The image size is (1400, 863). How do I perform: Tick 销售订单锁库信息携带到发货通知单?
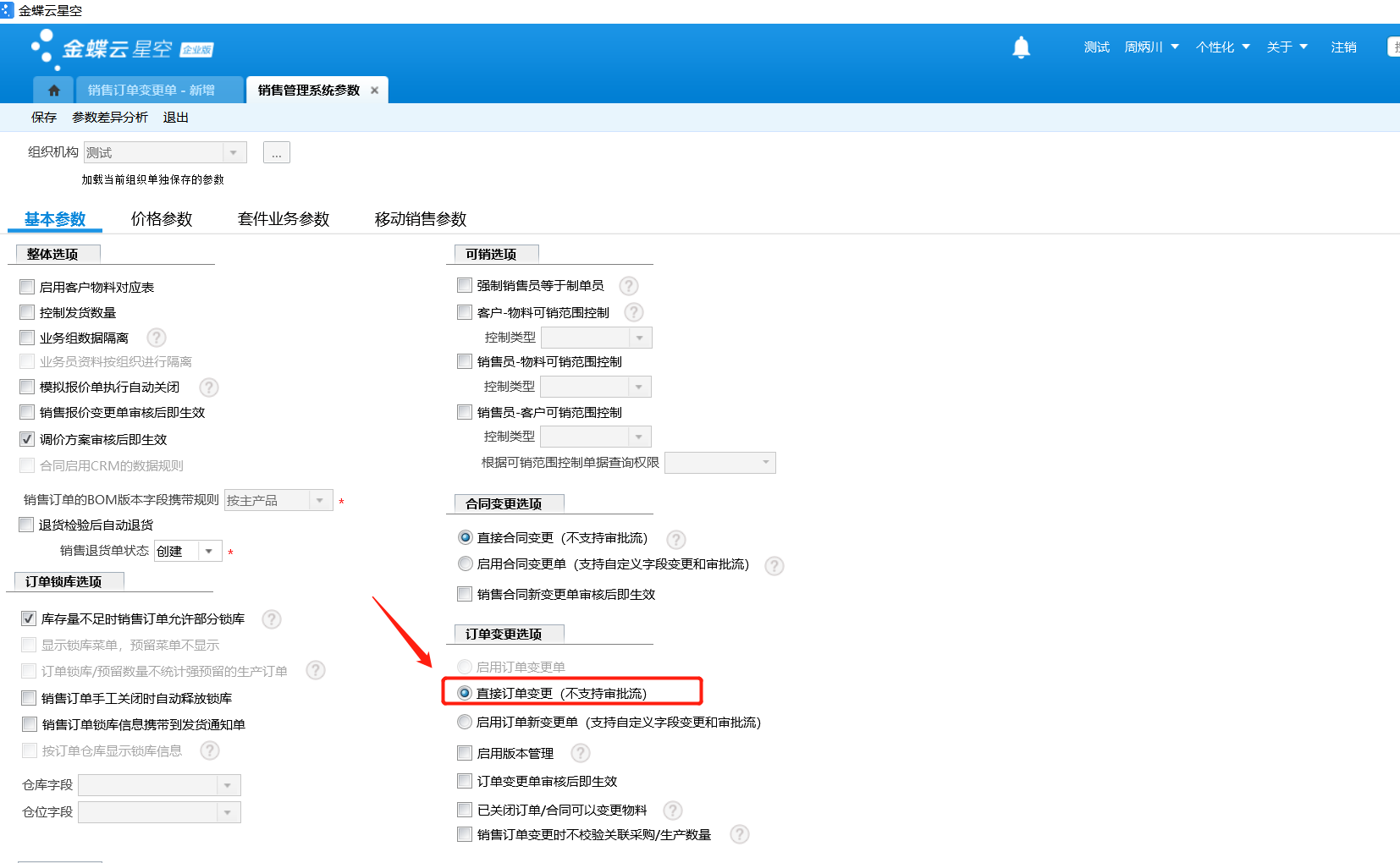click(30, 724)
